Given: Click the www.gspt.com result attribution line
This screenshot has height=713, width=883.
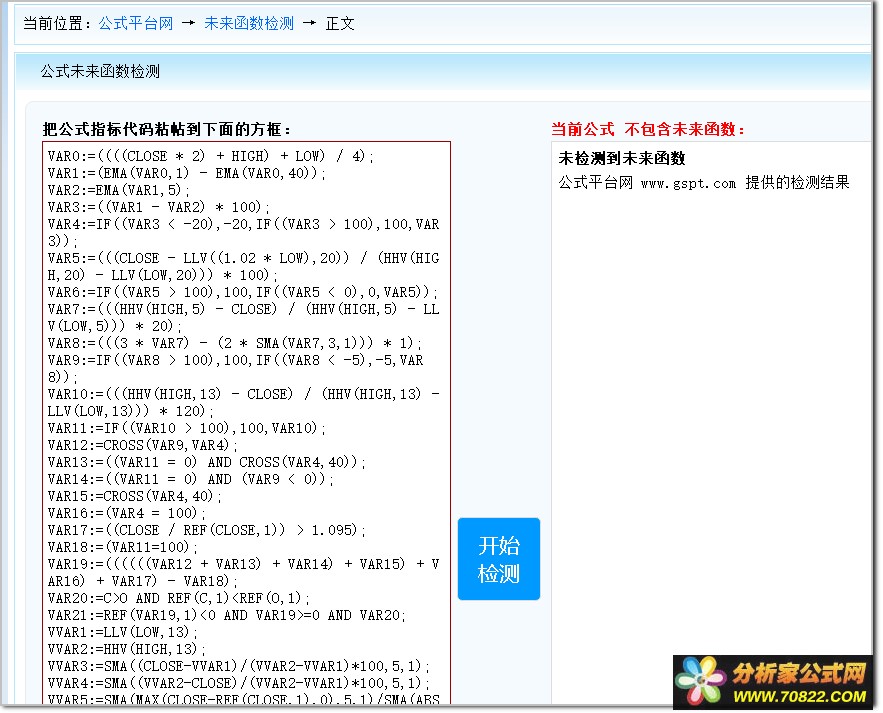Looking at the screenshot, I should coord(704,182).
